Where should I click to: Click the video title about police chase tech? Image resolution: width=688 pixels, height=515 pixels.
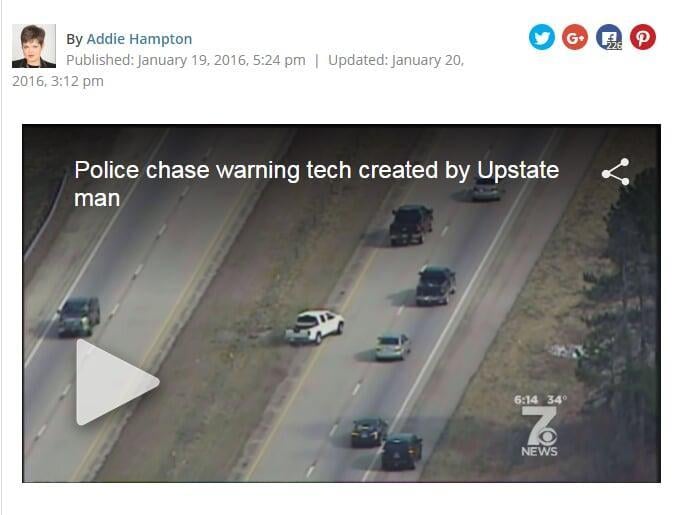pyautogui.click(x=316, y=183)
